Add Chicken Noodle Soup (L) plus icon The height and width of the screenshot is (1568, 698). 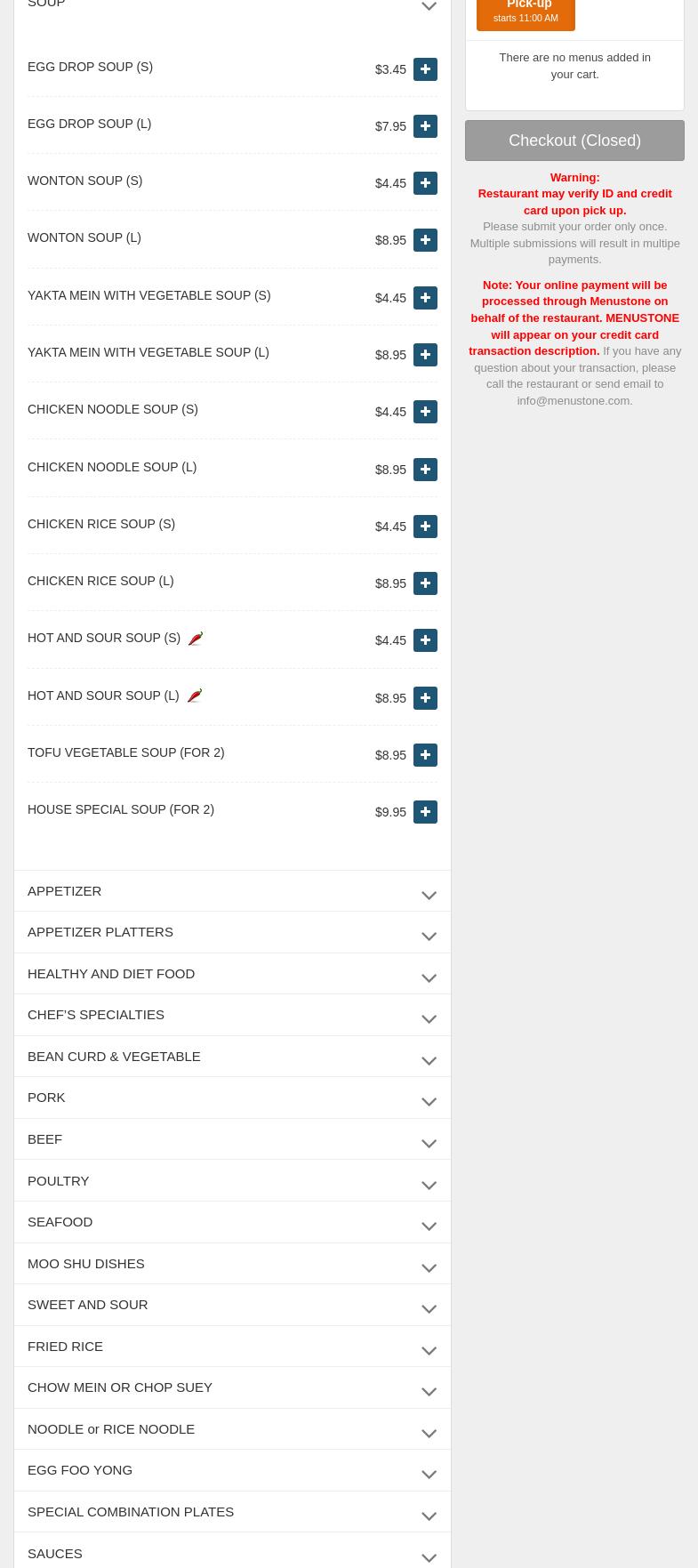(x=425, y=470)
